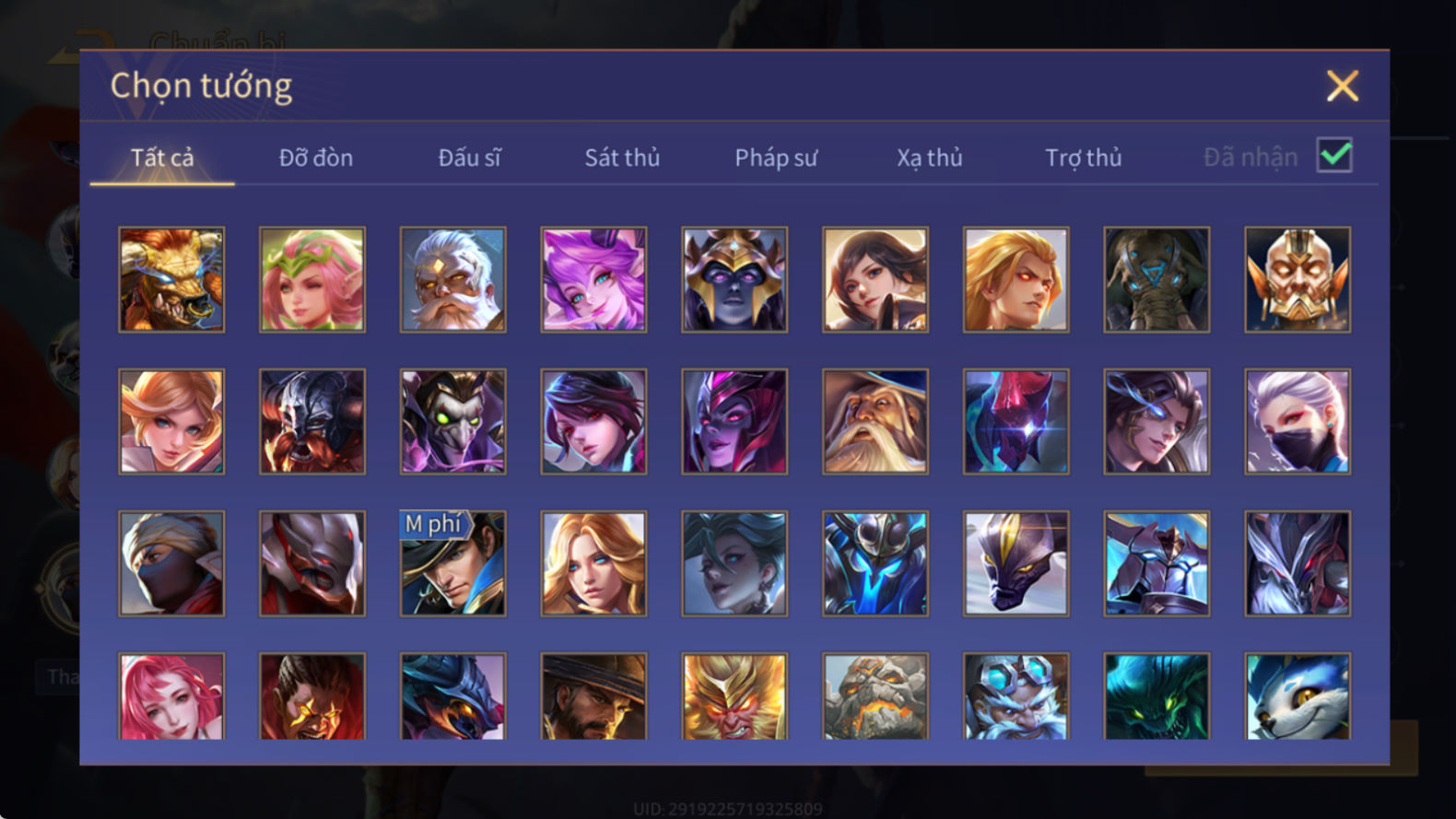This screenshot has width=1456, height=819.
Task: Switch to the Pháp sư tab
Action: click(776, 158)
